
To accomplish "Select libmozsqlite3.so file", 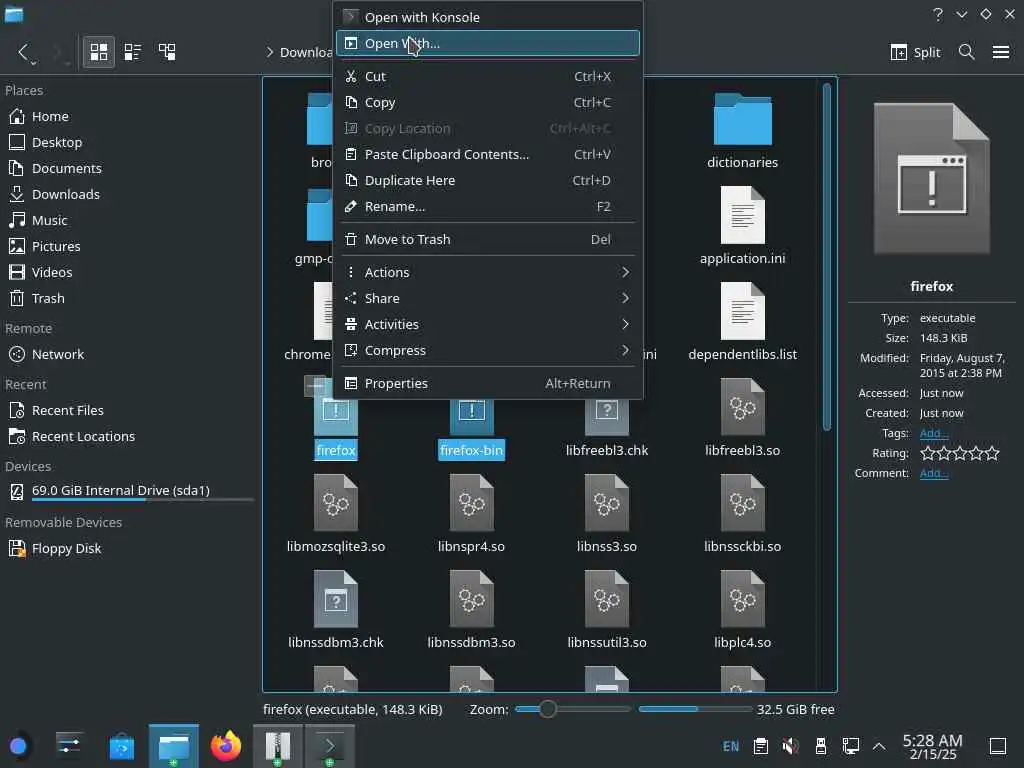I will click(x=336, y=515).
